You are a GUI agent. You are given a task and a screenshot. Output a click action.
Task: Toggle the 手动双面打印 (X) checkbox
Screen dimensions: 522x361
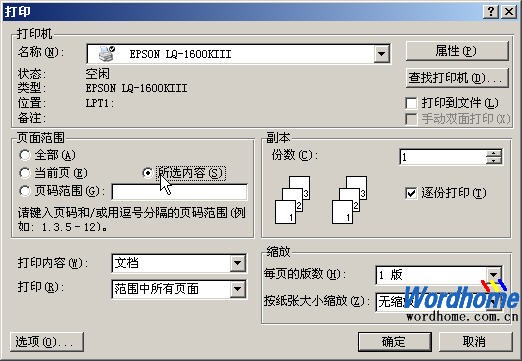(x=411, y=119)
